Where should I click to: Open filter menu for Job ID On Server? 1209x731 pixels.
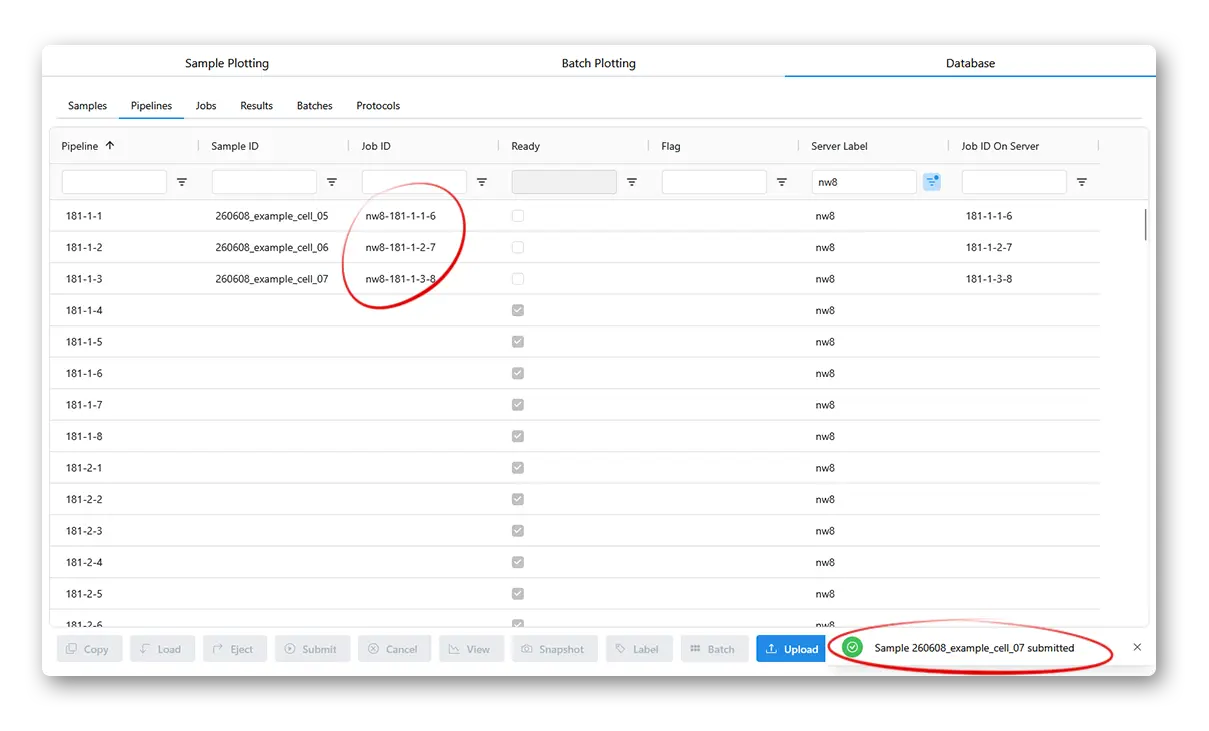click(1082, 182)
